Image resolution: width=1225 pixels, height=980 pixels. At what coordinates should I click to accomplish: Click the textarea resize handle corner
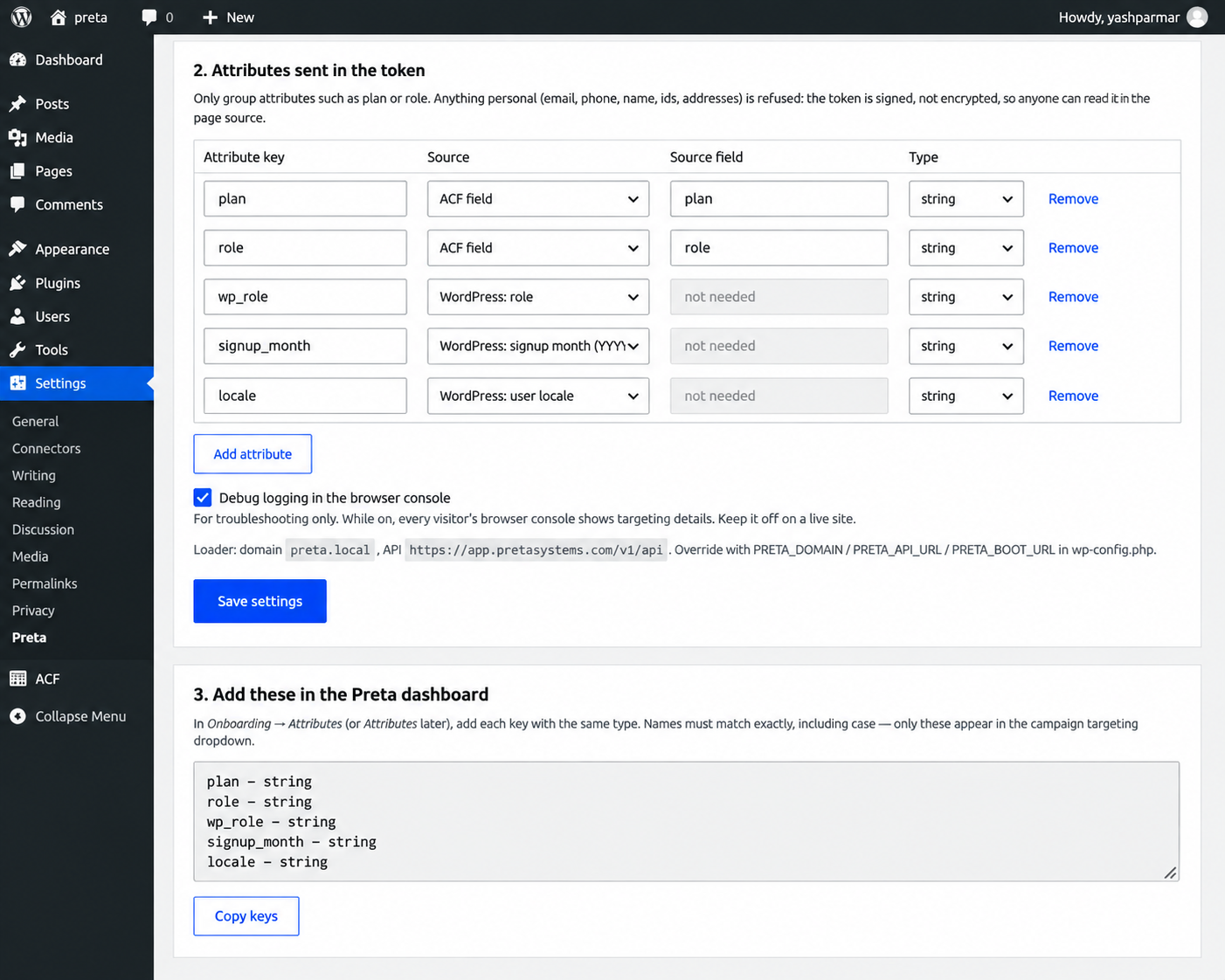point(1171,873)
